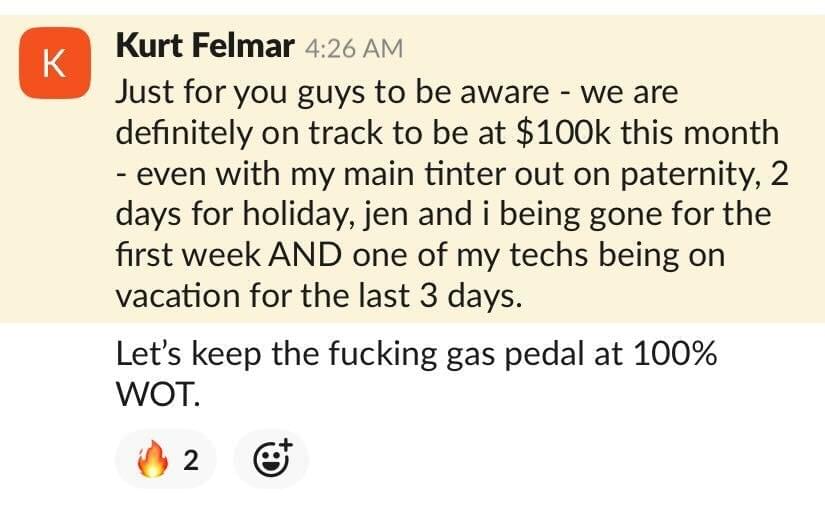Click the "$100k" amount in the message
The image size is (825, 506).
tap(564, 132)
